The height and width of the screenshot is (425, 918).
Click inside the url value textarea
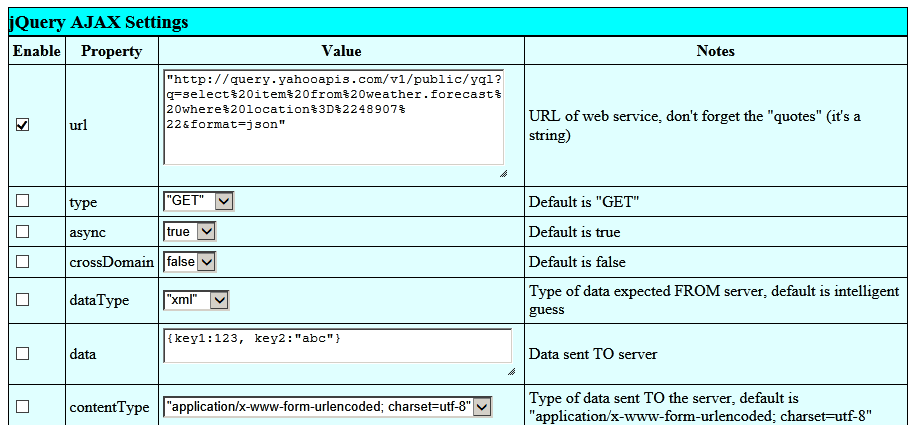point(334,117)
